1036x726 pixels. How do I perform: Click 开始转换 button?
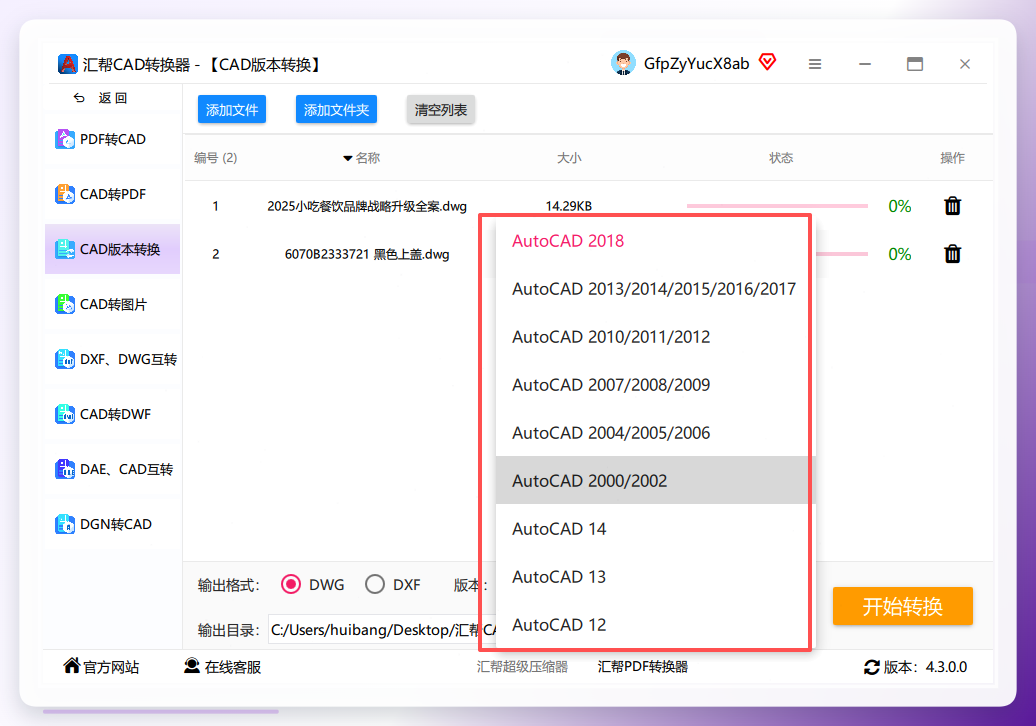(x=903, y=606)
